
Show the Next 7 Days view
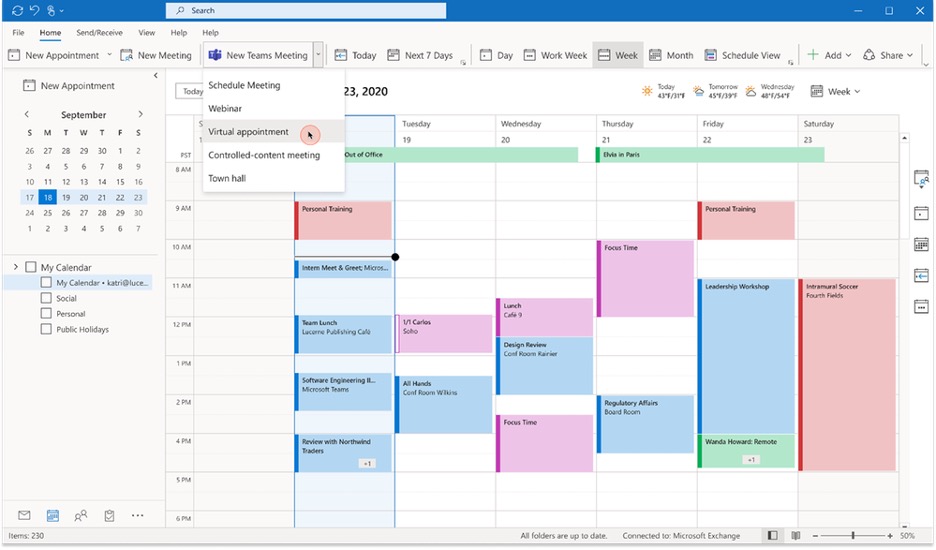(x=420, y=55)
